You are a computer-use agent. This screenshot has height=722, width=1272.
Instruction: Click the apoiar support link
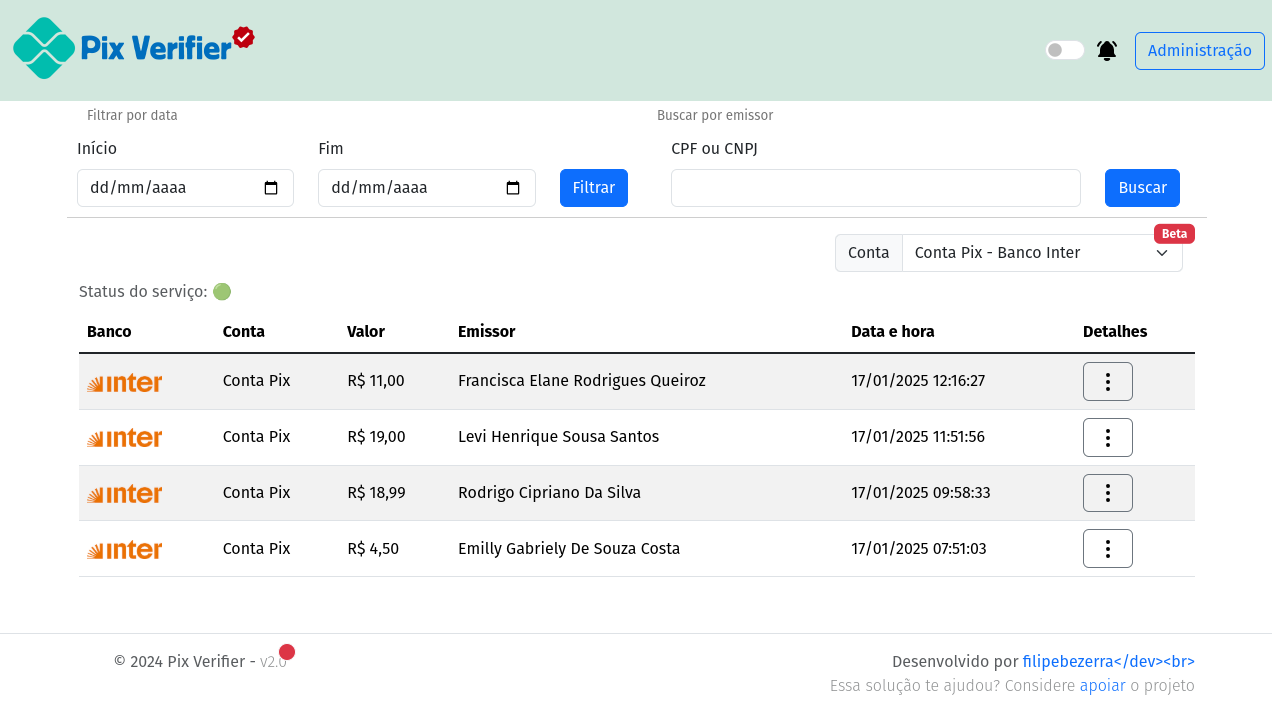(1103, 686)
